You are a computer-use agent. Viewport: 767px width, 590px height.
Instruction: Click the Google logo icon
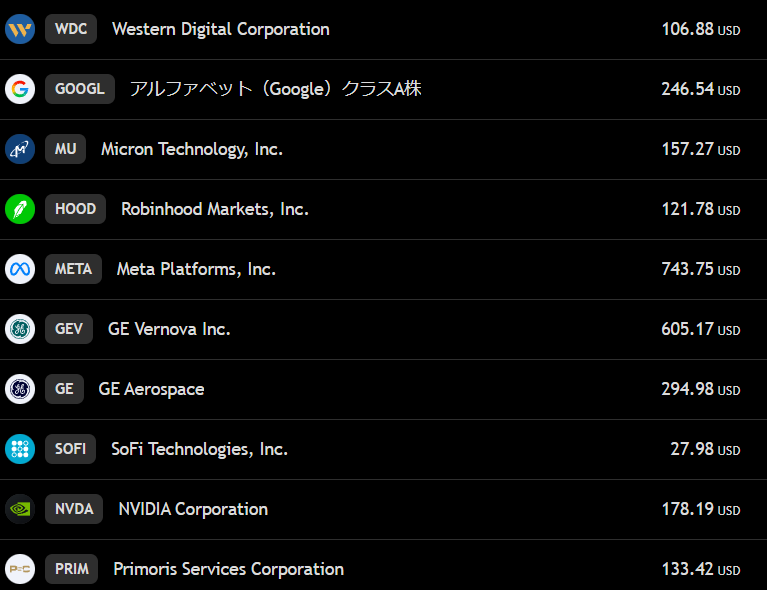tap(20, 89)
